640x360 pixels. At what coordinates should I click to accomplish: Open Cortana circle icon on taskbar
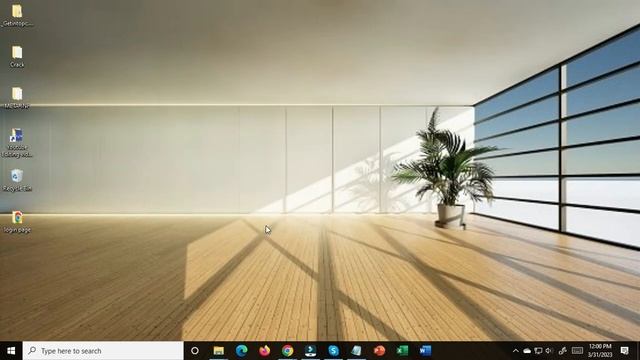pos(195,351)
